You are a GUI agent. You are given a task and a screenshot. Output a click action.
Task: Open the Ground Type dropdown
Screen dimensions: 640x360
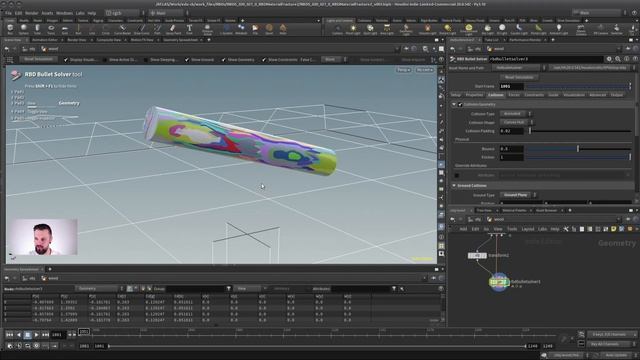(x=518, y=195)
